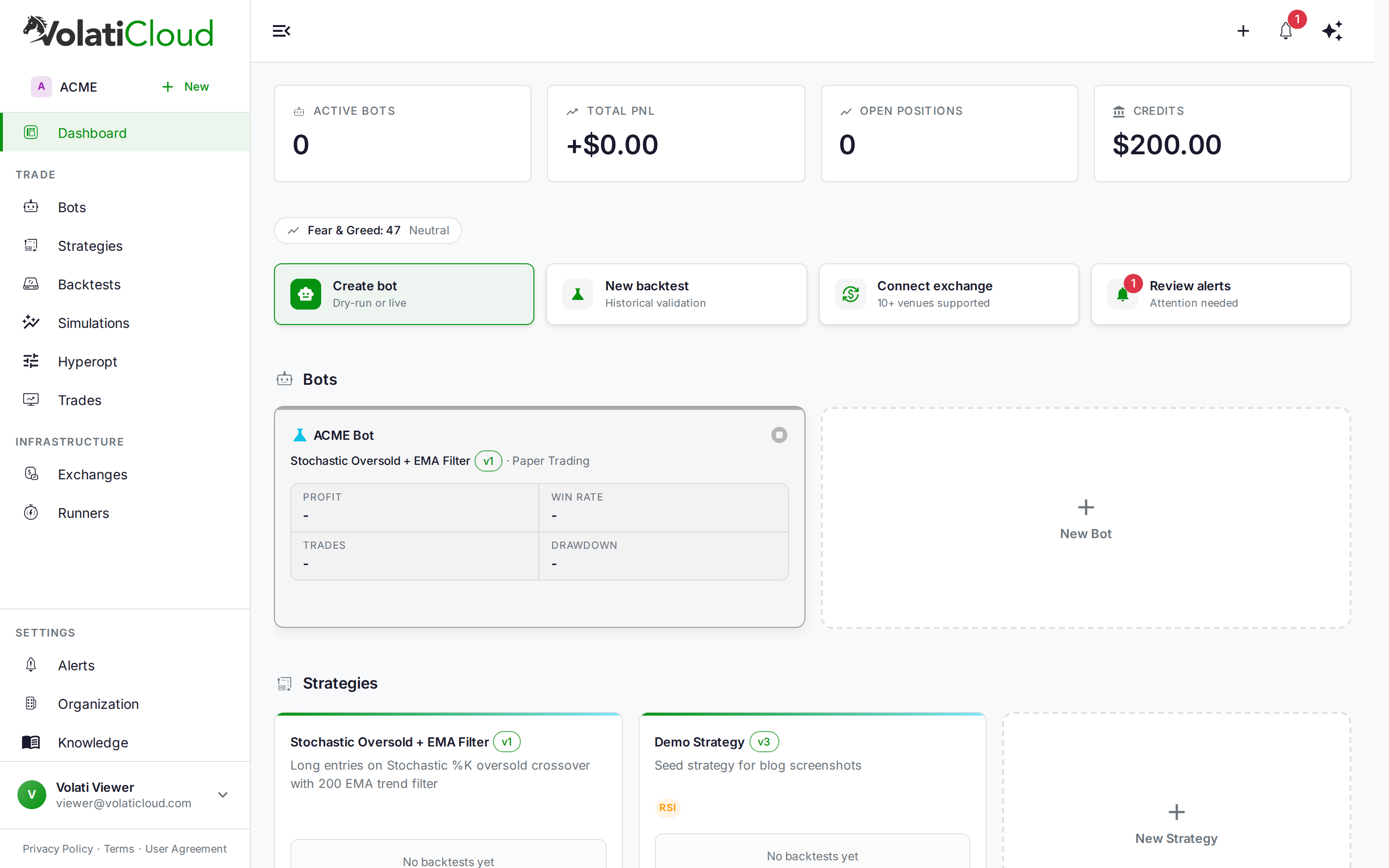
Task: Click the Open Positions stat card
Action: click(x=949, y=134)
